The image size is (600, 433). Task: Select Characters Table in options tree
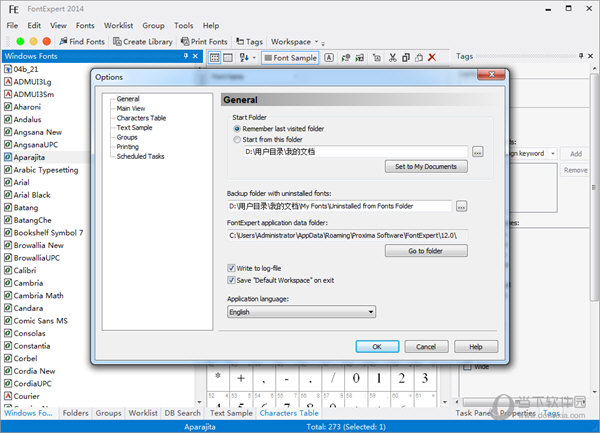pos(142,118)
